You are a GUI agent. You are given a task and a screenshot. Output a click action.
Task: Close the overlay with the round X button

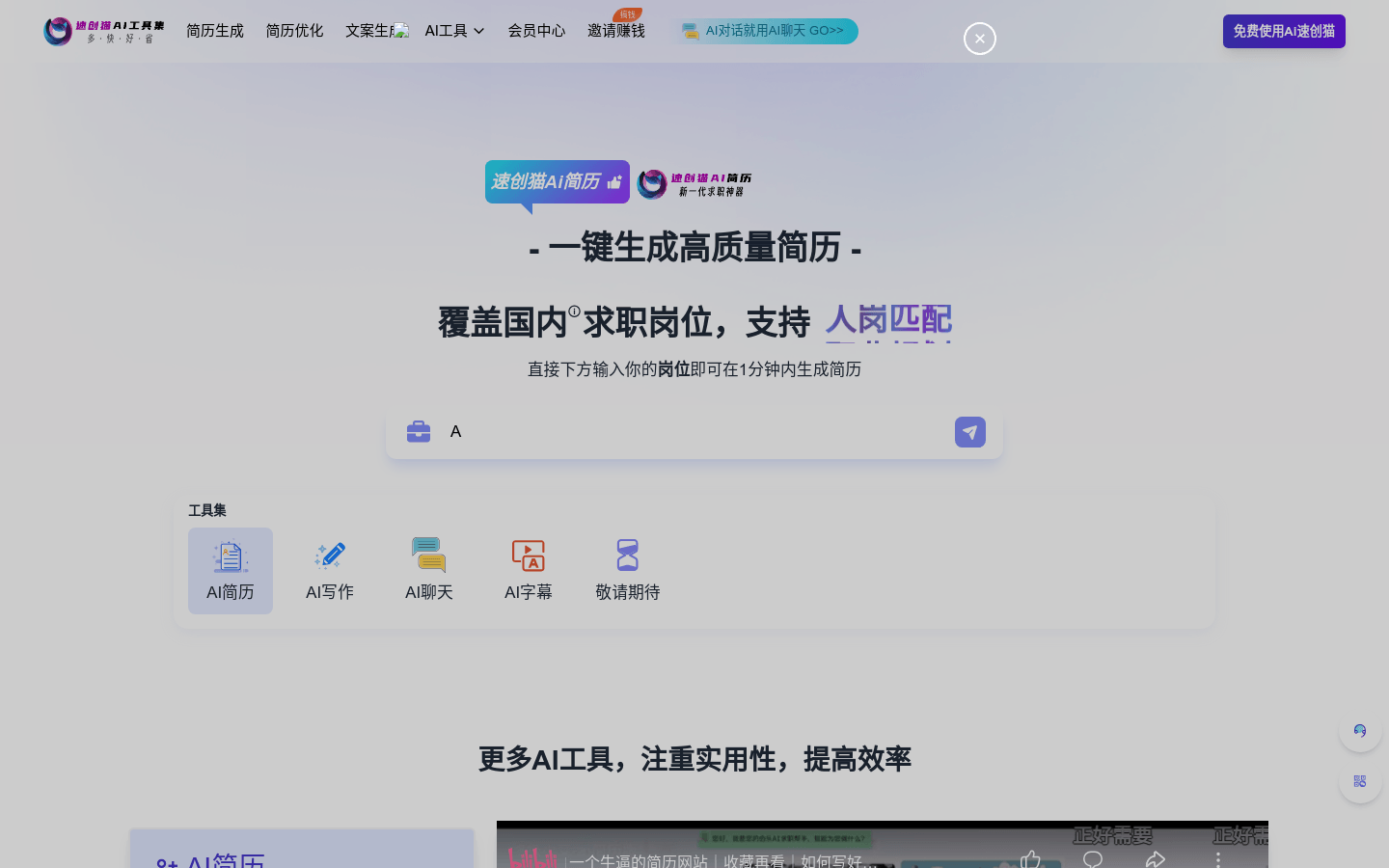tap(980, 39)
